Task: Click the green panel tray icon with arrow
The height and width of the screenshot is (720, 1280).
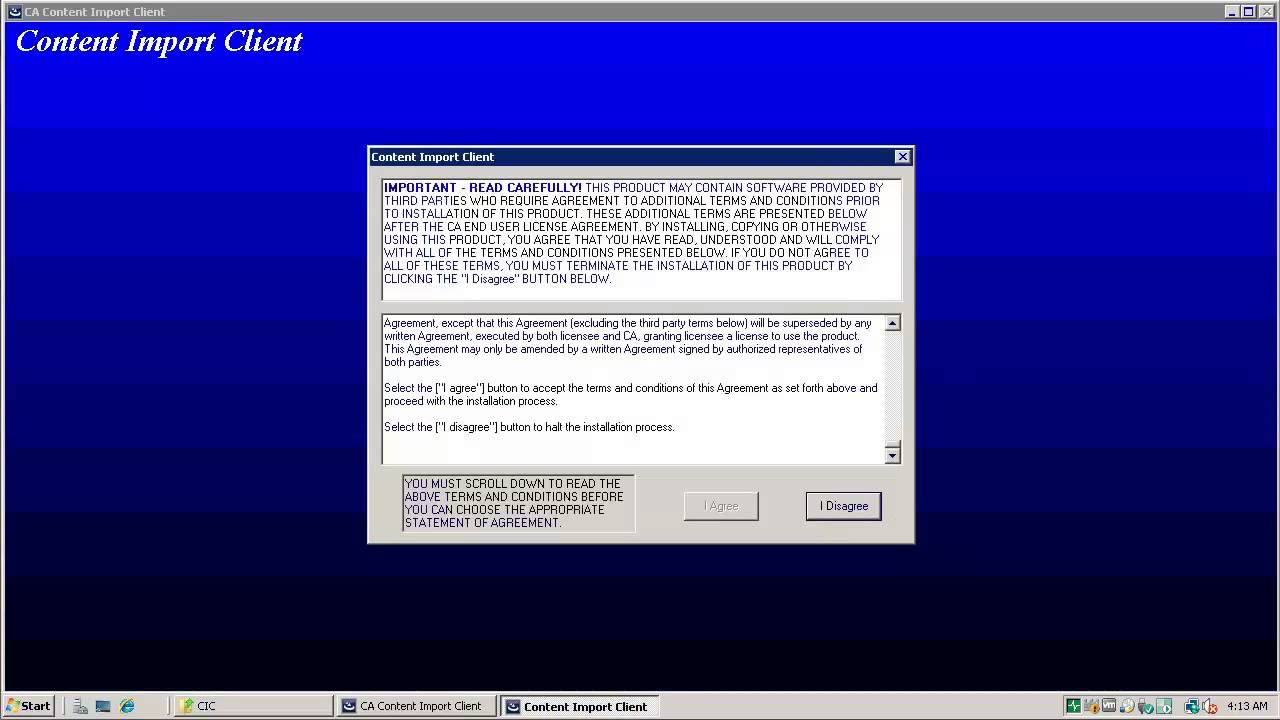Action: pyautogui.click(x=1164, y=706)
